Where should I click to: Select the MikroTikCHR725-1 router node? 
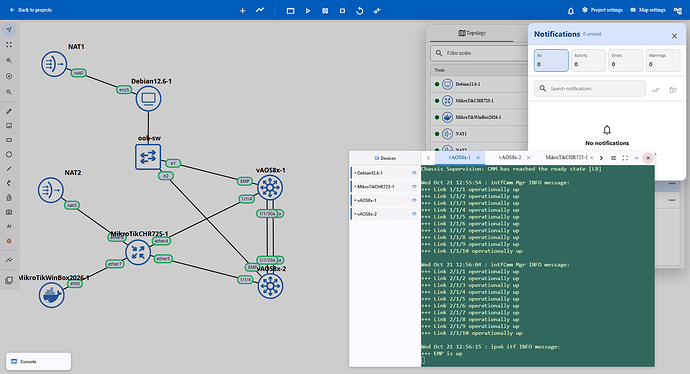138,253
